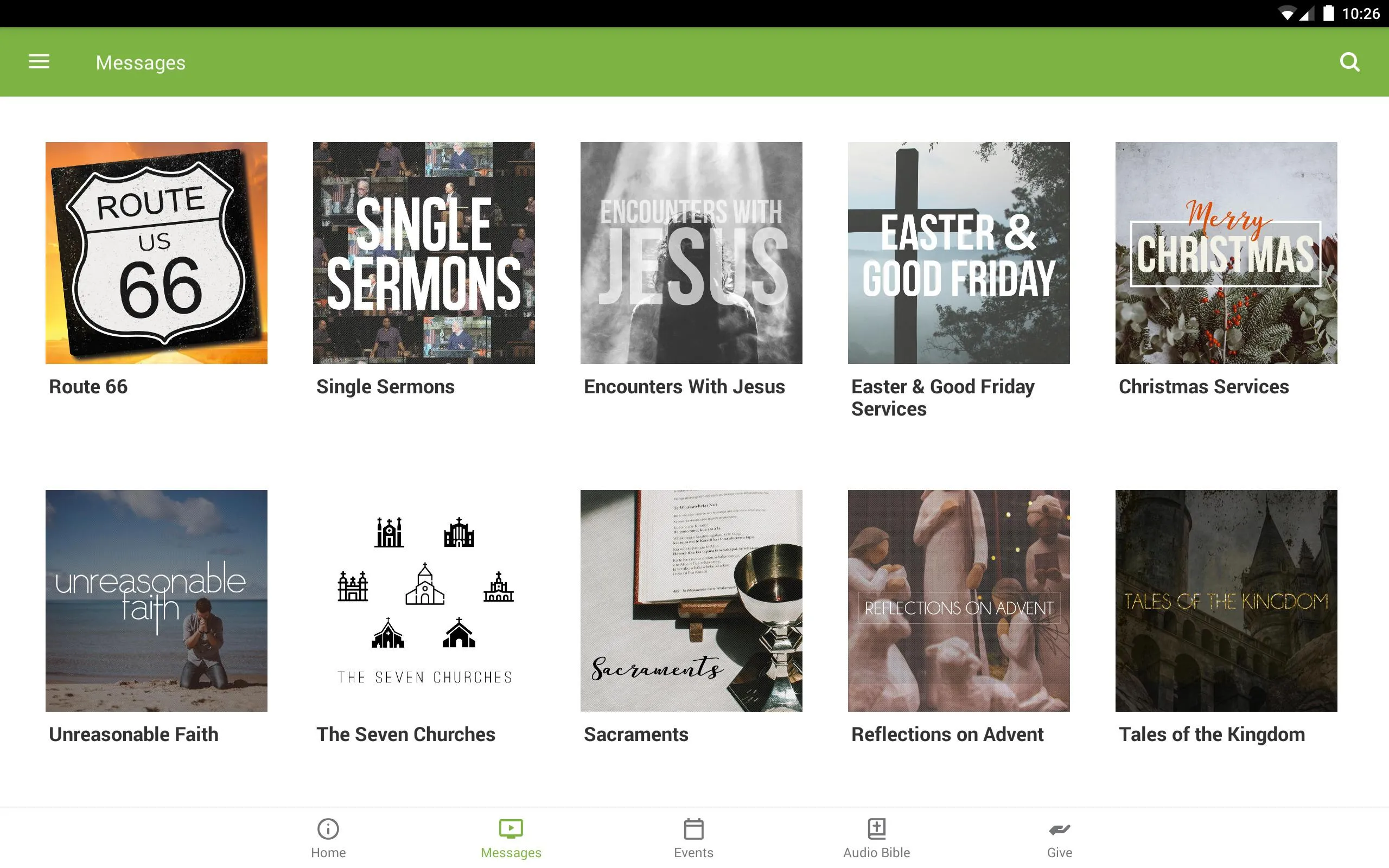This screenshot has height=868, width=1389.
Task: Switch to the Messages tab
Action: tap(510, 838)
